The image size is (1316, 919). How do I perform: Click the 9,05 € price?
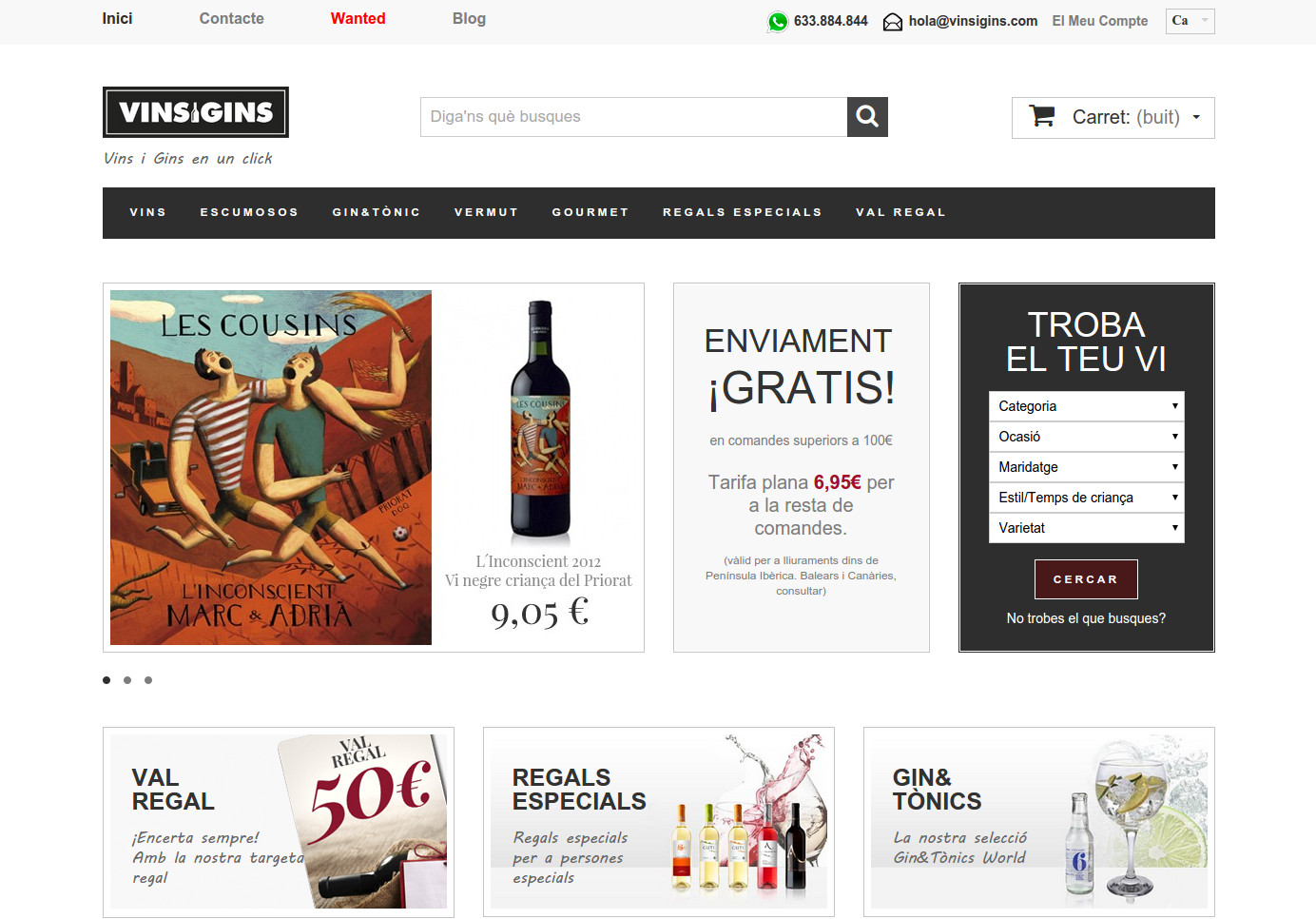[x=539, y=612]
